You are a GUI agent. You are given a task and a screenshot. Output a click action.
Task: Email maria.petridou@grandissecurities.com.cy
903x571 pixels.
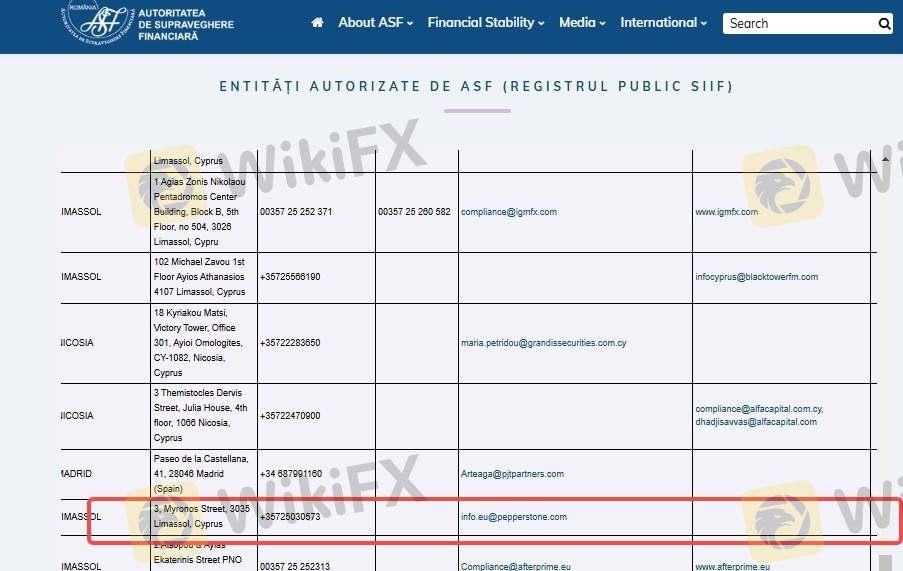pyautogui.click(x=543, y=343)
